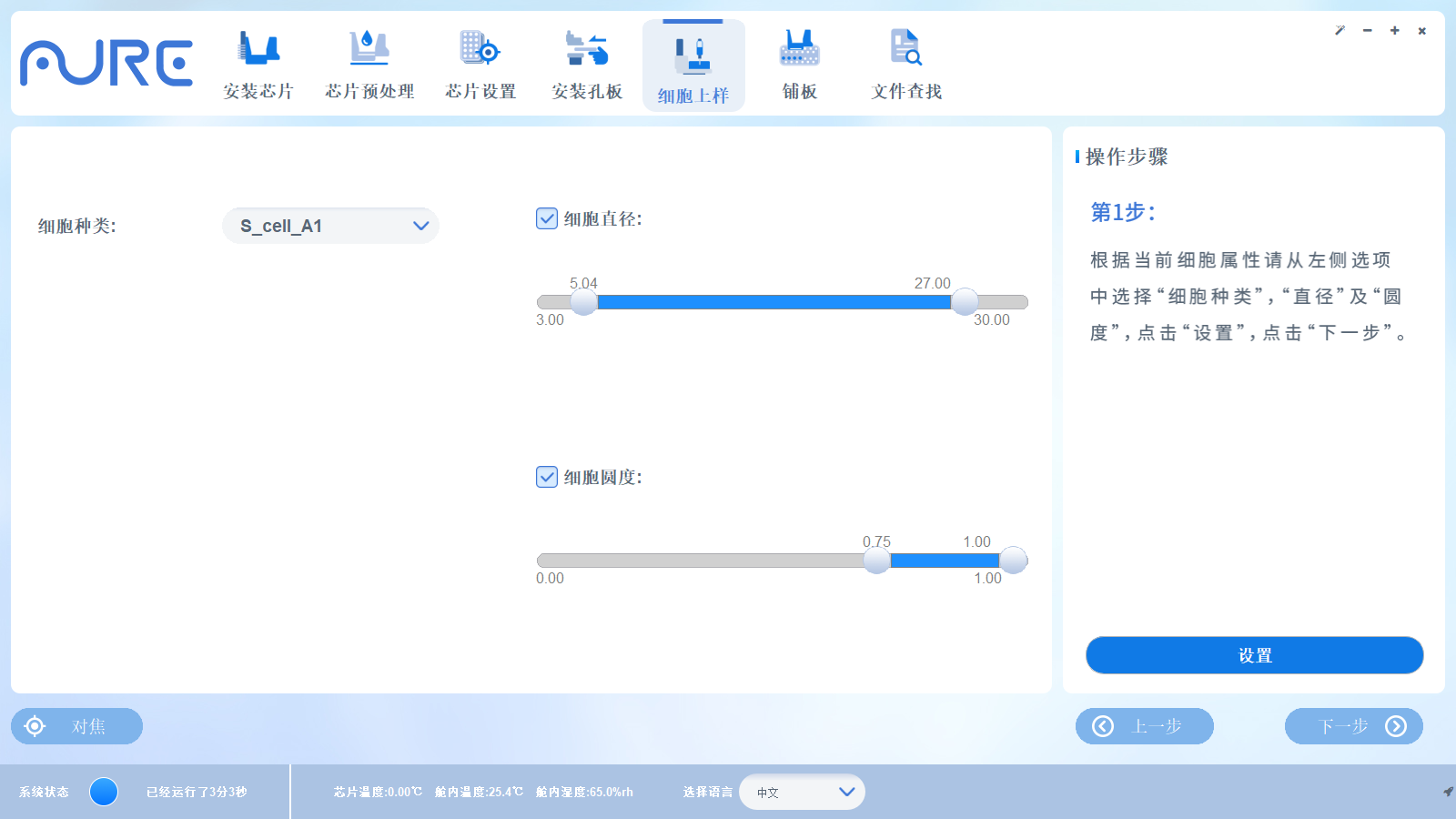Uncheck the 细胞圆度 checkbox
Screen dimensions: 1456x819
547,477
